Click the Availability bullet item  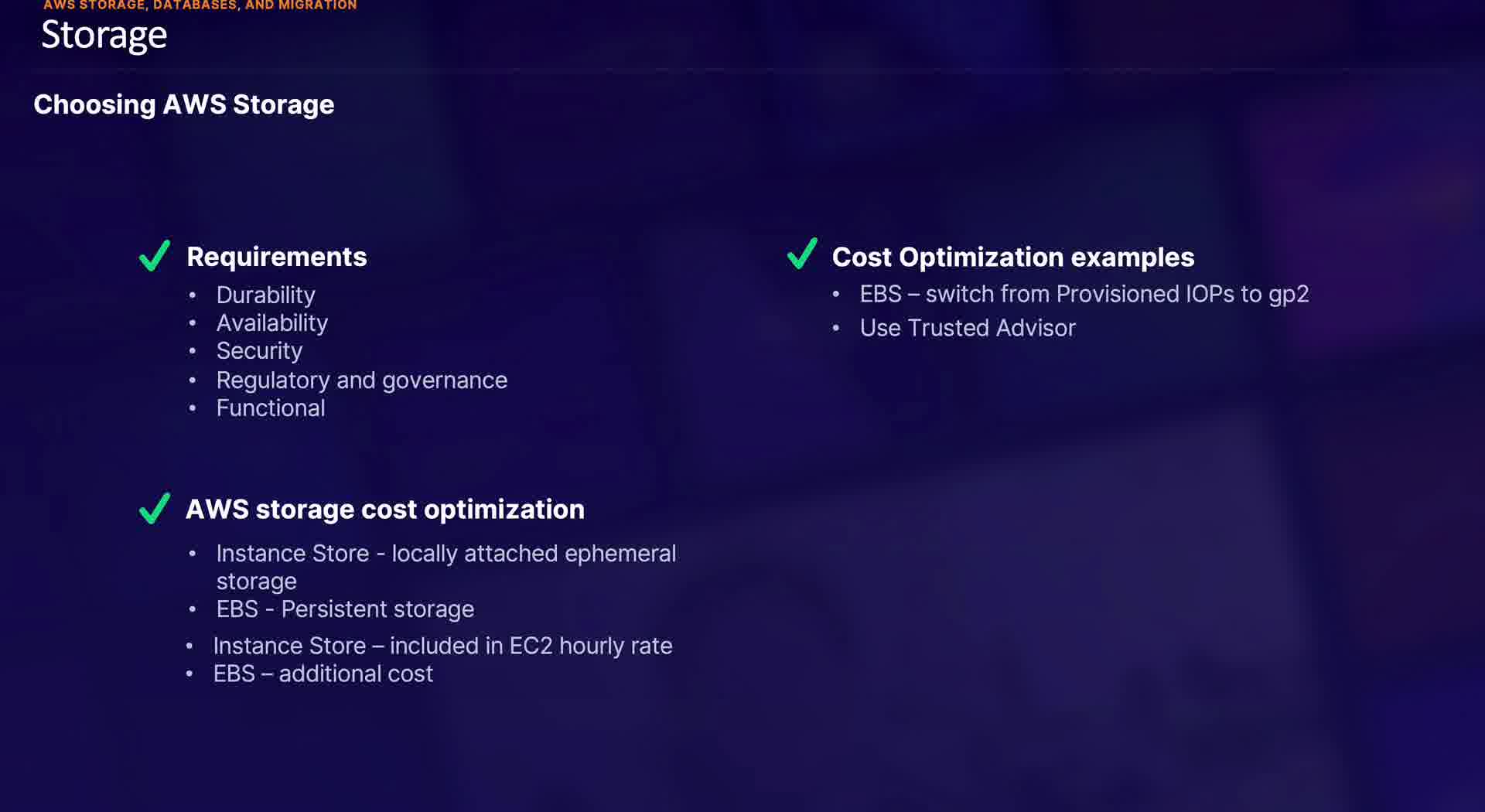271,322
